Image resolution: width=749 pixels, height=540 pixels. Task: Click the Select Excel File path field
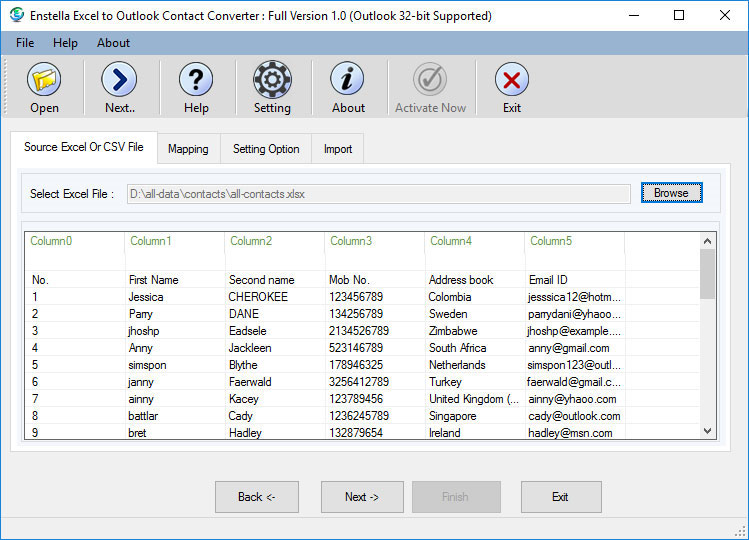380,194
